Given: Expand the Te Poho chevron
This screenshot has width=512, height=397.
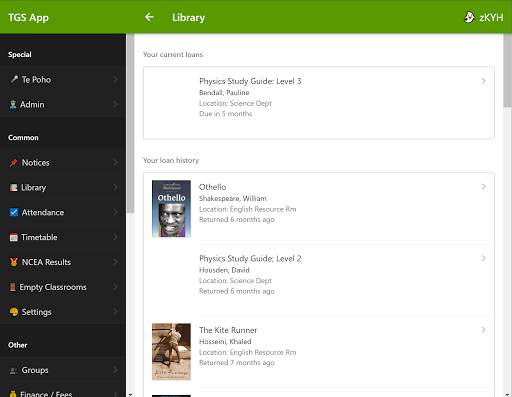Looking at the screenshot, I should (116, 79).
